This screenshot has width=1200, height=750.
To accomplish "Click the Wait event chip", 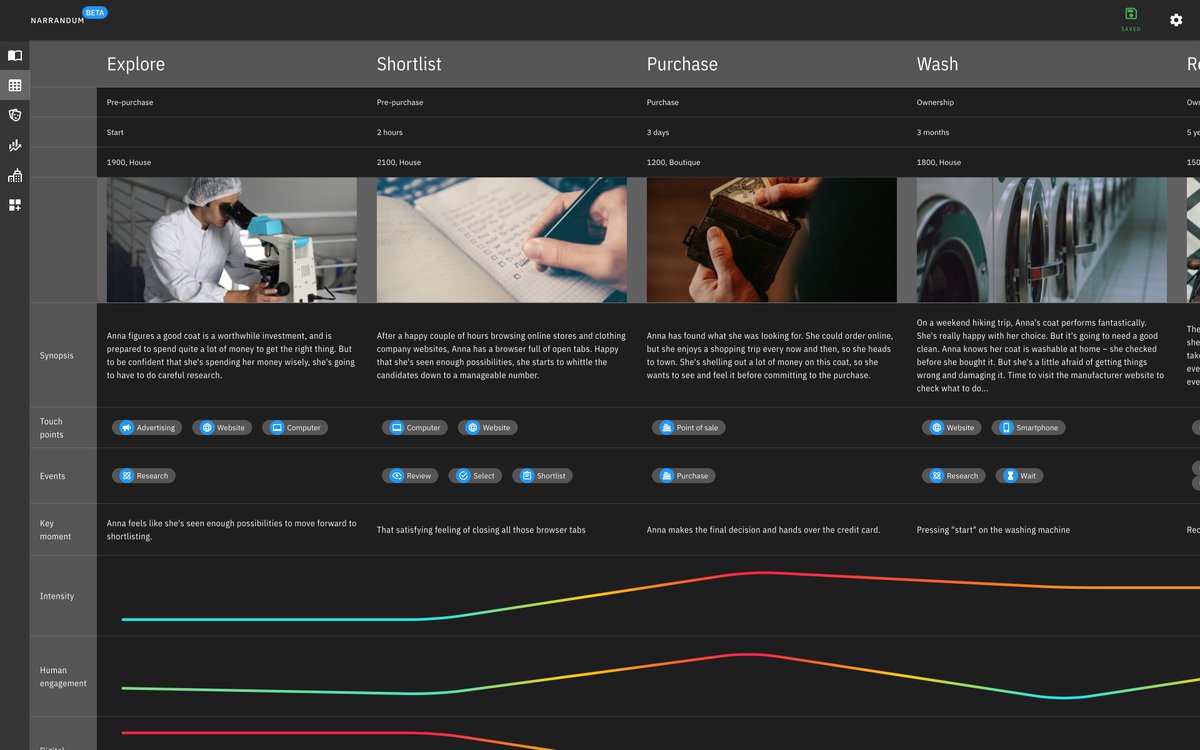I will [x=1019, y=476].
